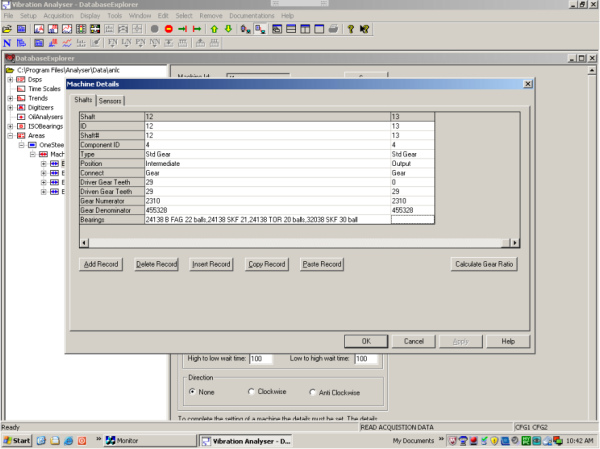Select the Time Scales tree item
This screenshot has width=600, height=449.
44,89
